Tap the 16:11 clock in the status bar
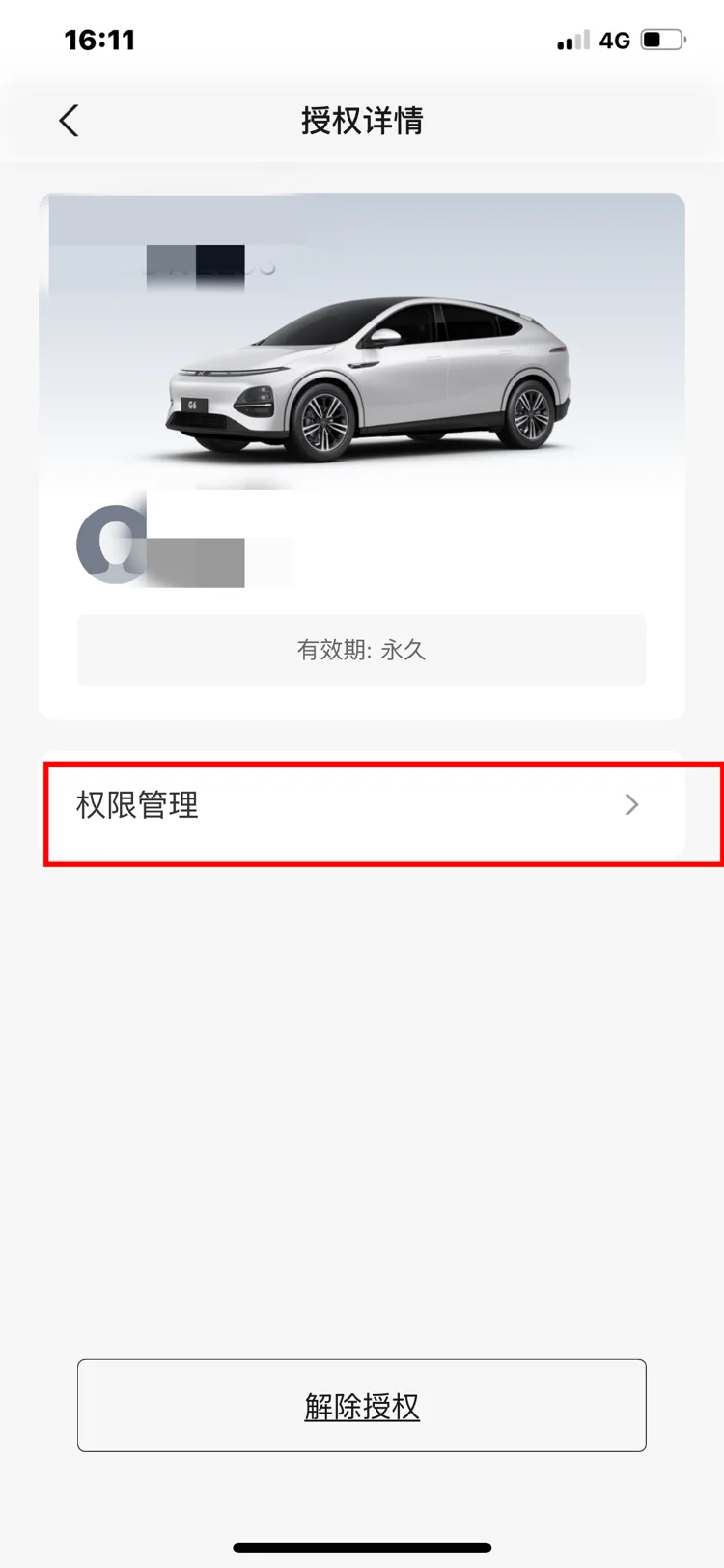This screenshot has width=724, height=1568. 99,40
